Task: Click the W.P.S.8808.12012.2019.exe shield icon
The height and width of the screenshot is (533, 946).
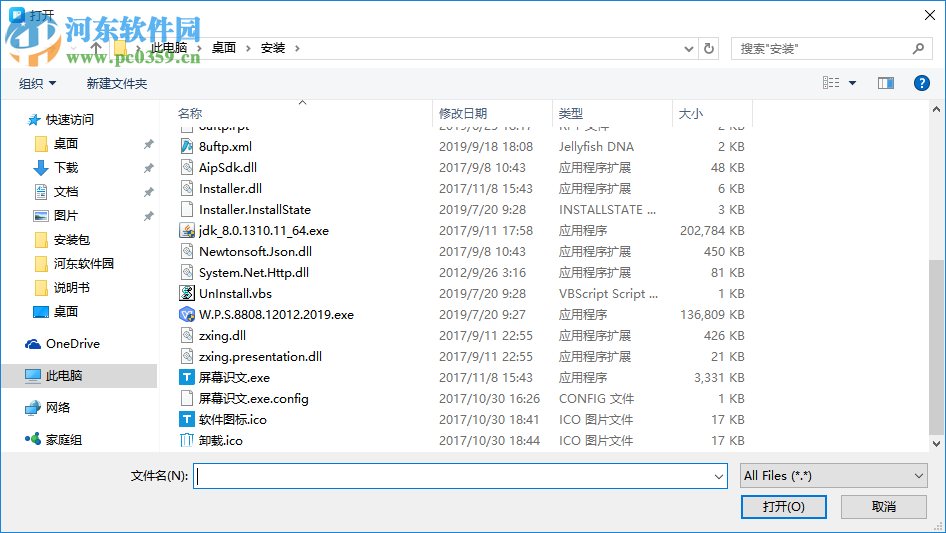Action: pyautogui.click(x=187, y=314)
